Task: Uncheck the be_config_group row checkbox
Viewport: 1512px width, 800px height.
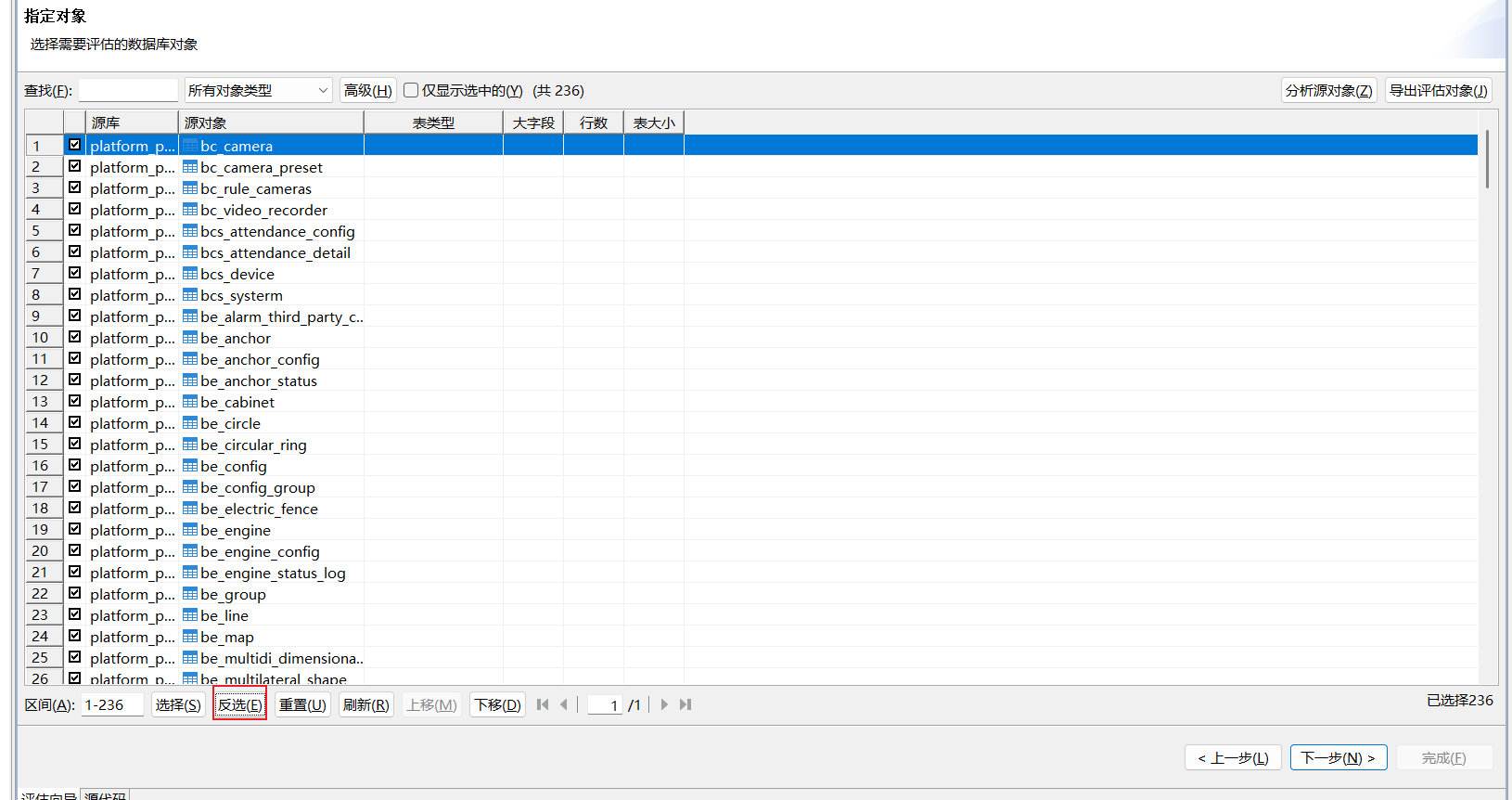Action: pos(74,486)
